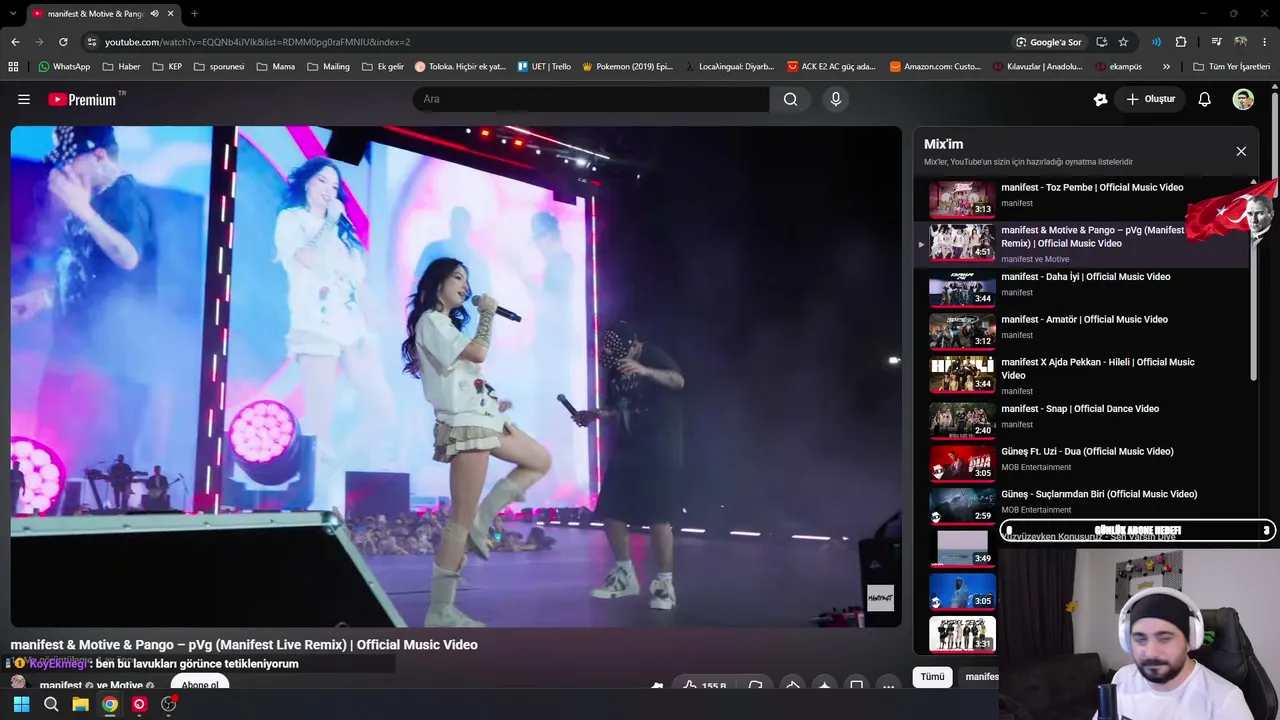This screenshot has width=1280, height=720.
Task: Open the ekampüs bookmark
Action: pyautogui.click(x=1118, y=67)
